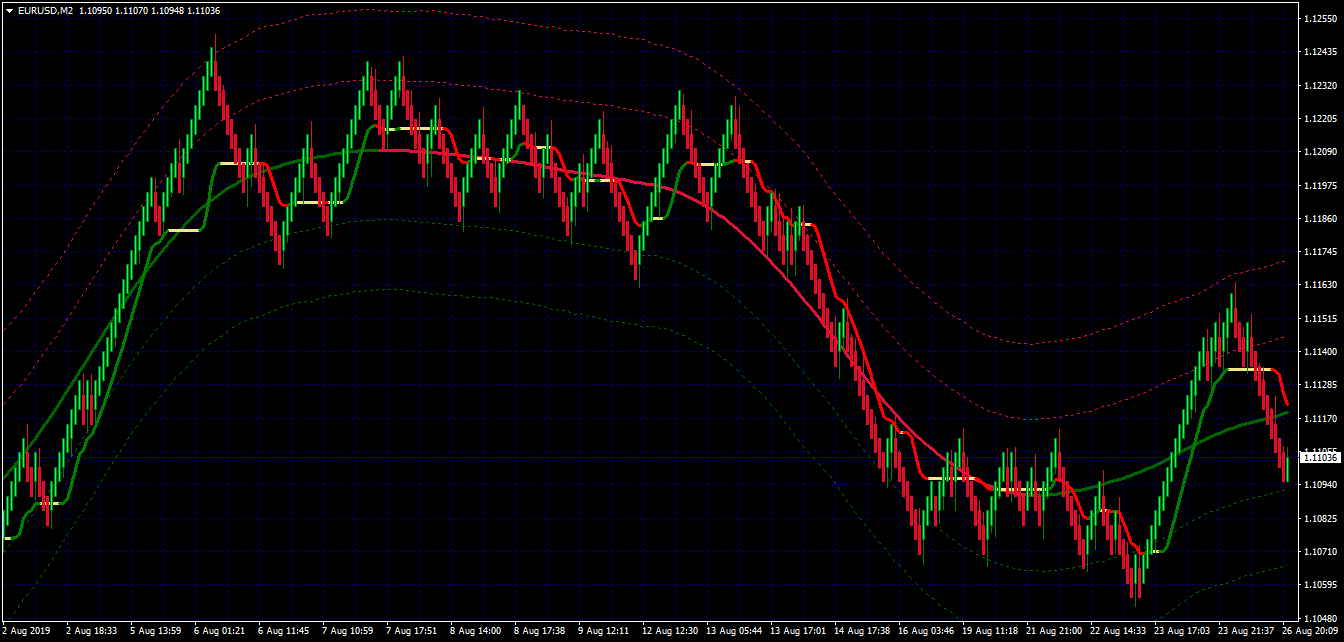This screenshot has width=1344, height=642.
Task: Click the 1.12090 price scale label
Action: [x=1320, y=152]
